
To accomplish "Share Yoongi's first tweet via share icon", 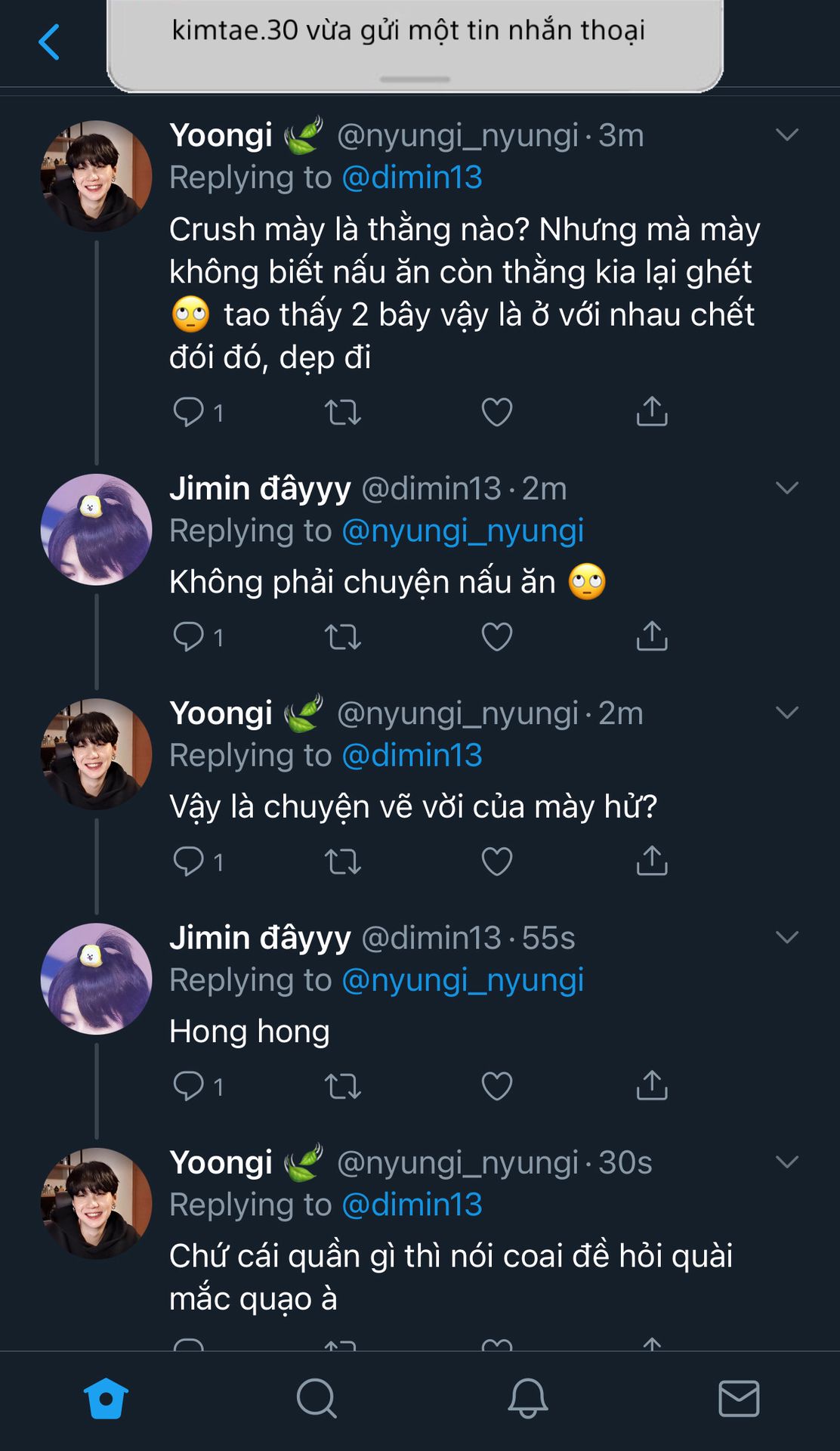I will [652, 412].
